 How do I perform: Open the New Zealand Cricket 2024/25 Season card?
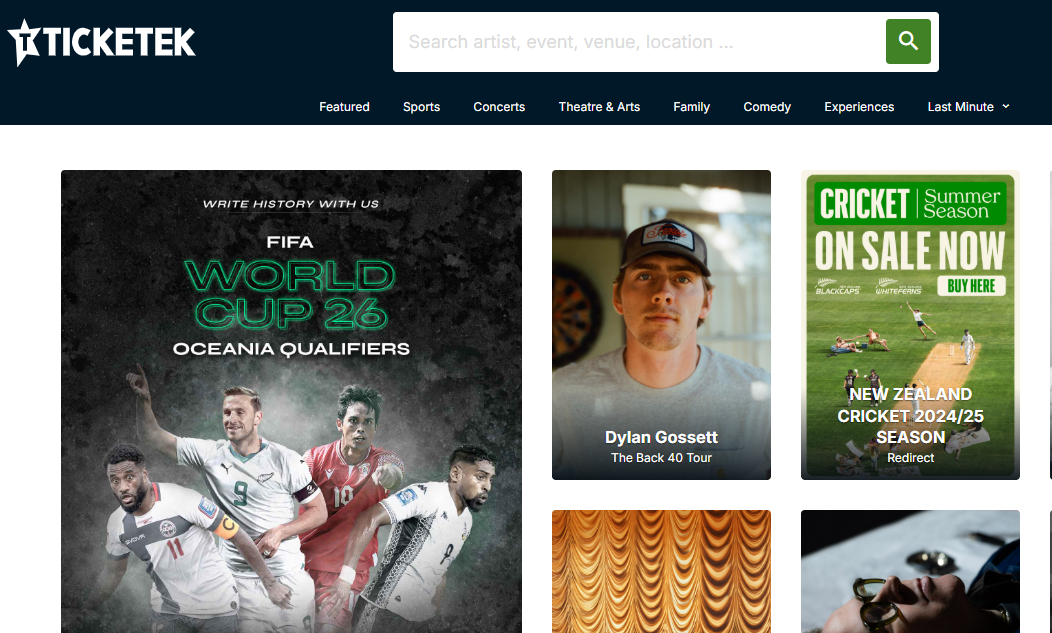pyautogui.click(x=910, y=325)
